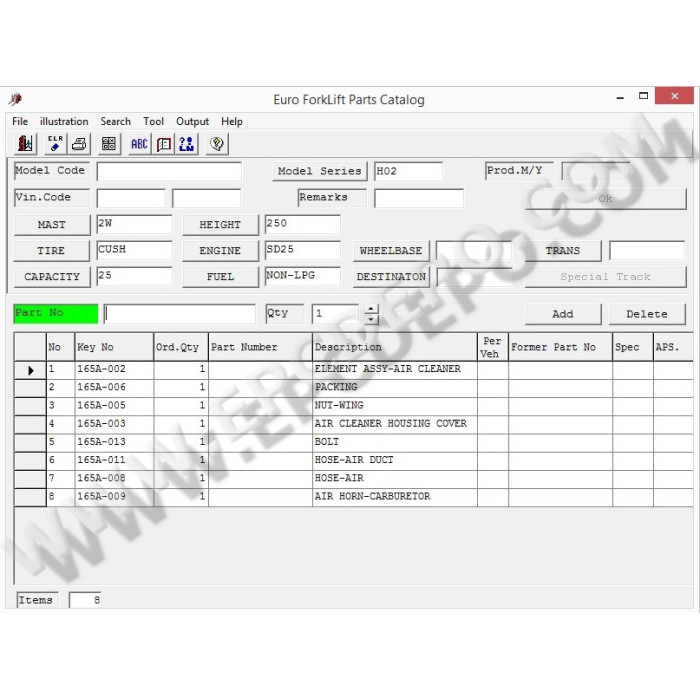Screen dimensions: 700x700
Task: Click the Prod.M/Y input field
Action: (596, 171)
